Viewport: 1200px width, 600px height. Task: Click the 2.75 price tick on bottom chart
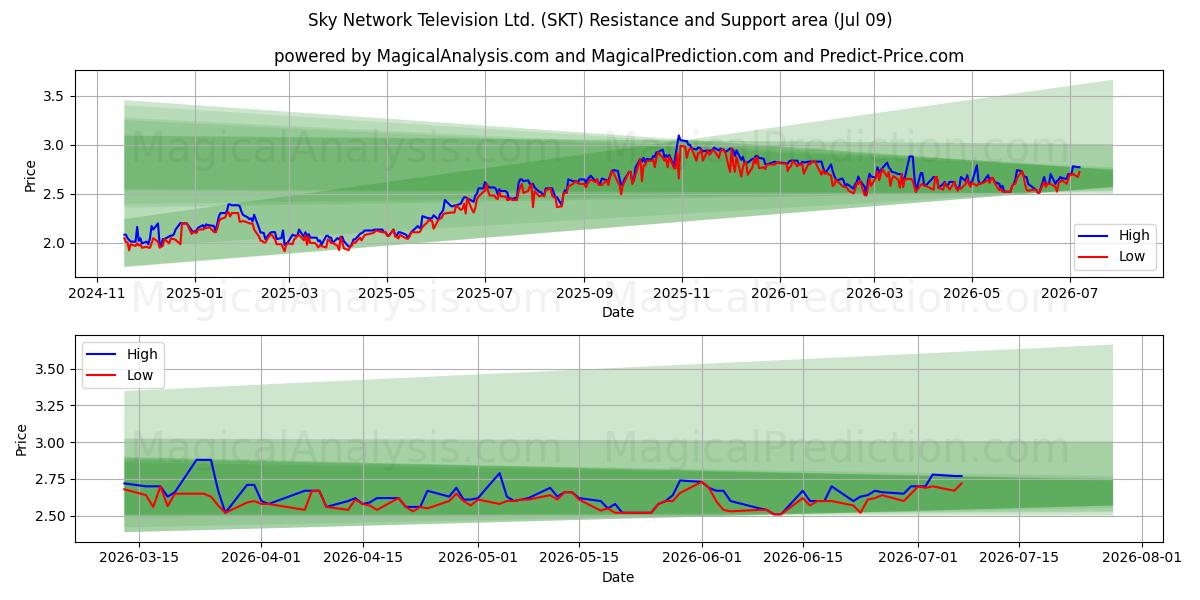[x=49, y=479]
